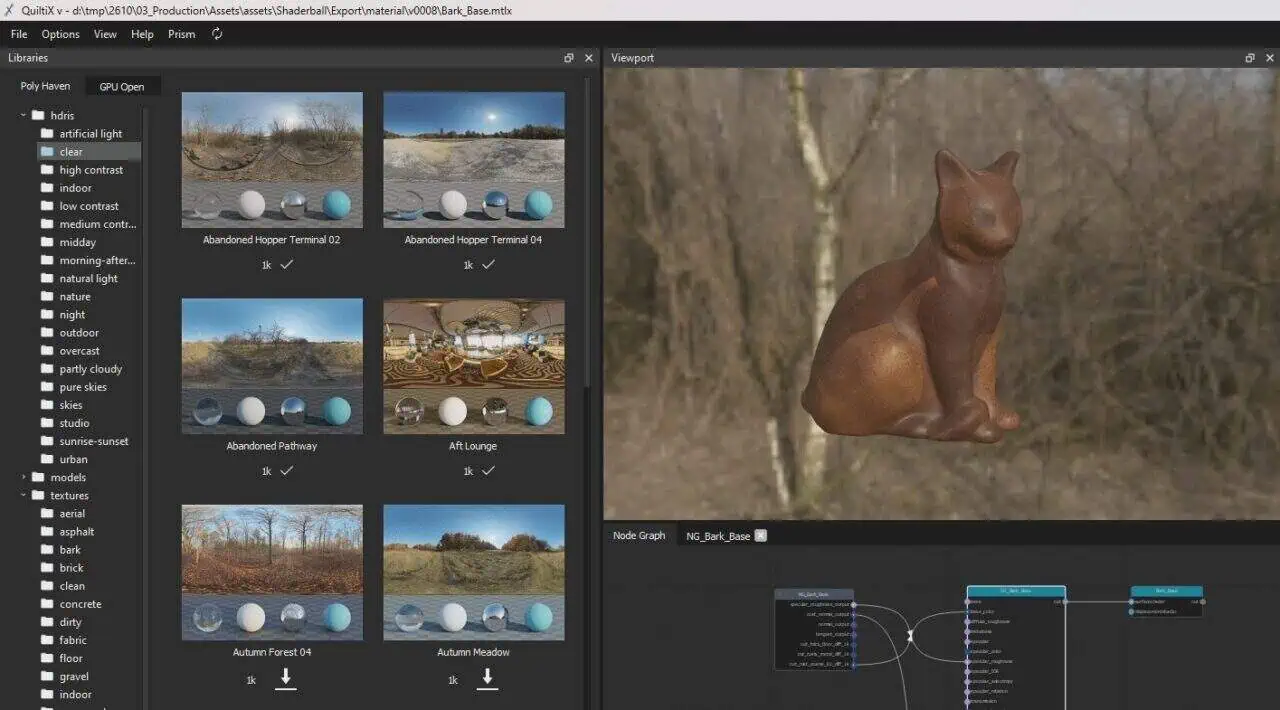Click the refresh icon in menu bar
1280x710 pixels.
217,34
